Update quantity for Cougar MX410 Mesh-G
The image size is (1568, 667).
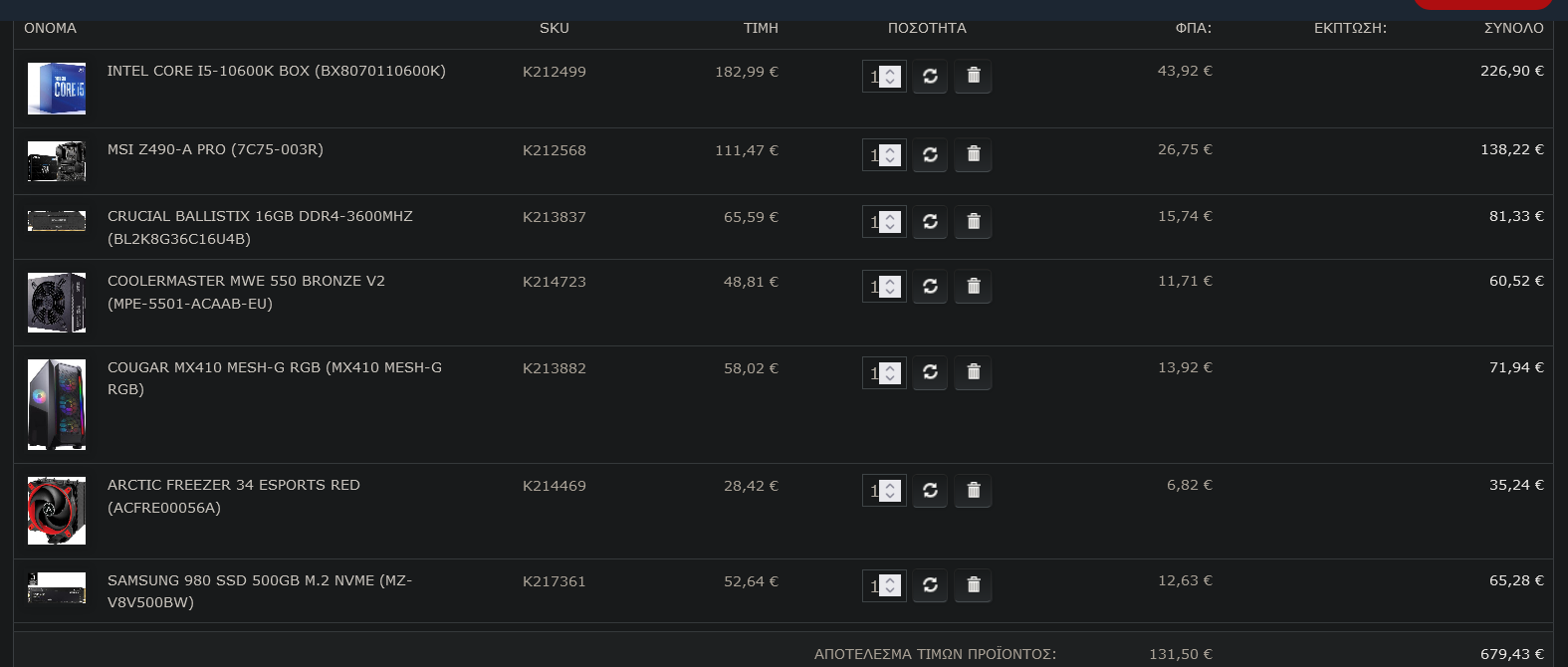[930, 372]
